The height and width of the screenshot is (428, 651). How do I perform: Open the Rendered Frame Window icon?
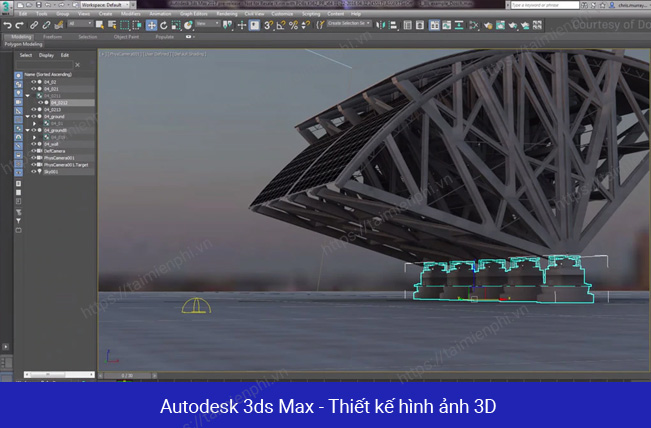500,25
